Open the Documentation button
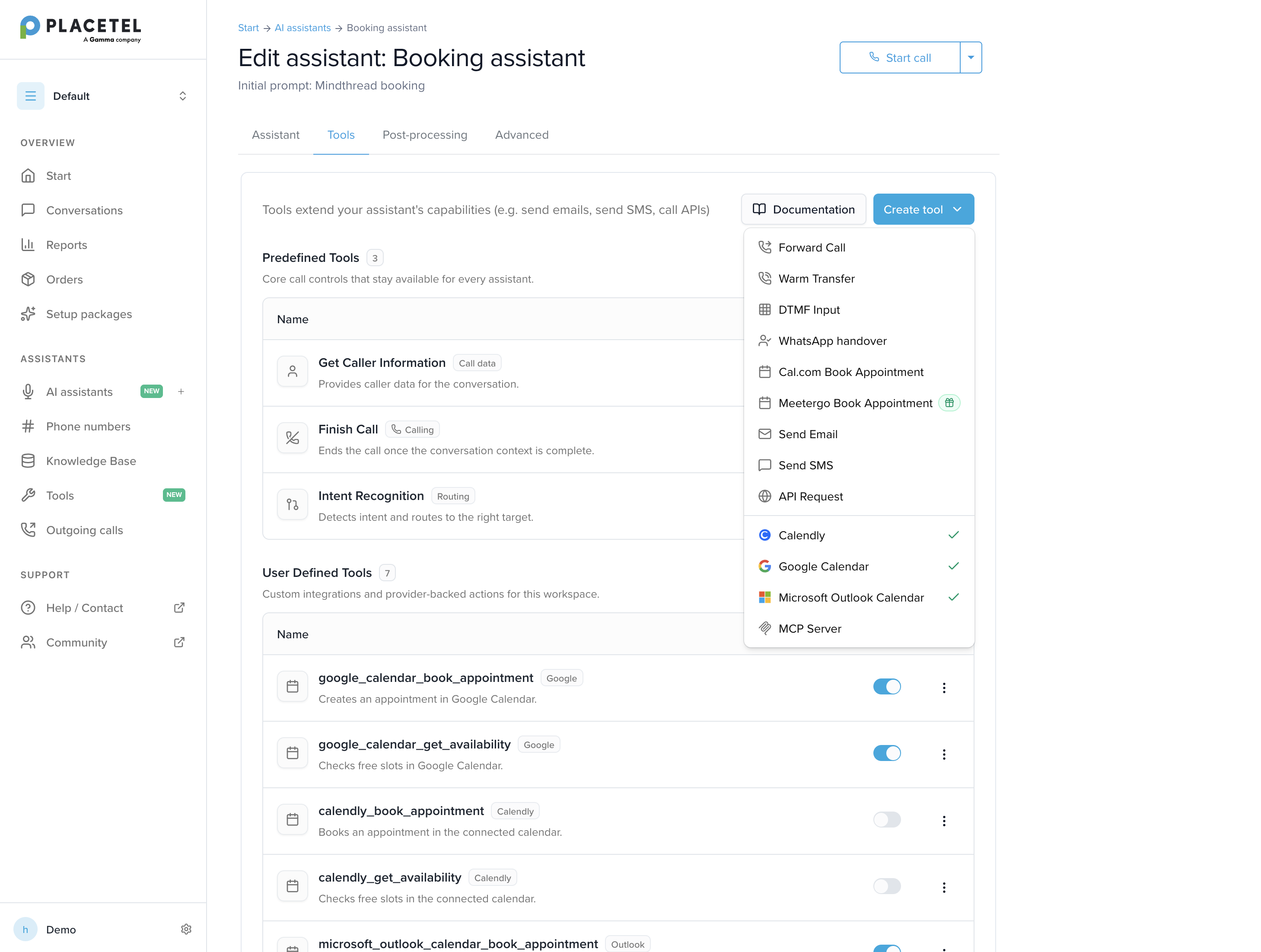The width and height of the screenshot is (1261, 952). tap(804, 209)
